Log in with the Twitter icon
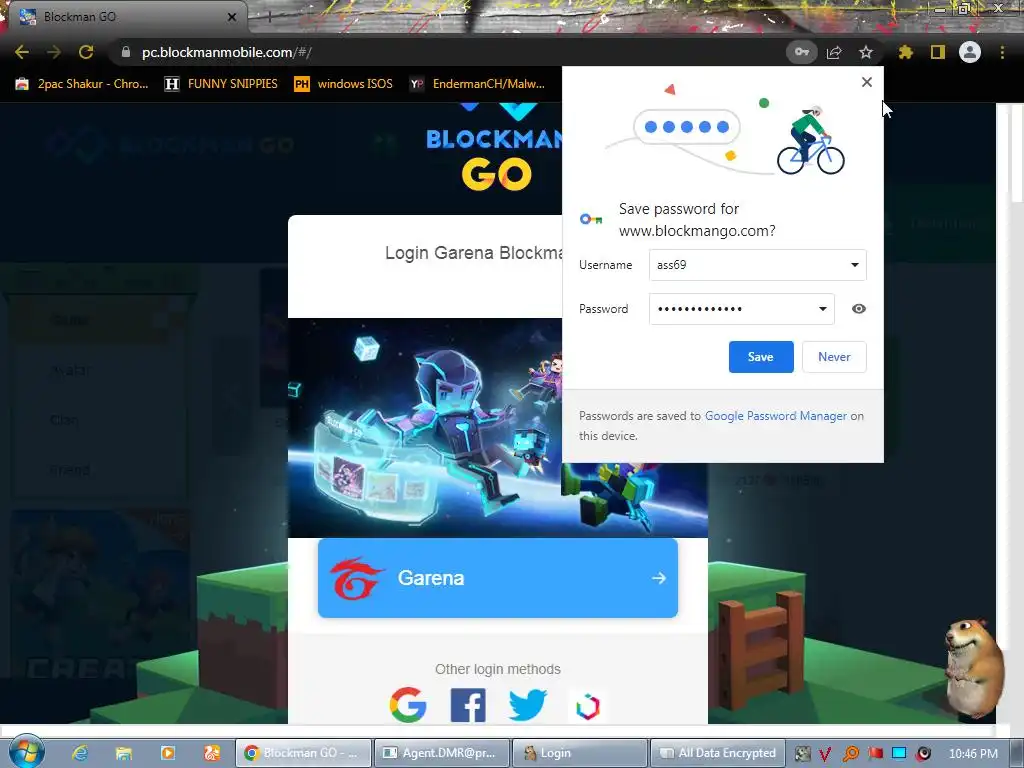The height and width of the screenshot is (768, 1024). click(x=528, y=705)
